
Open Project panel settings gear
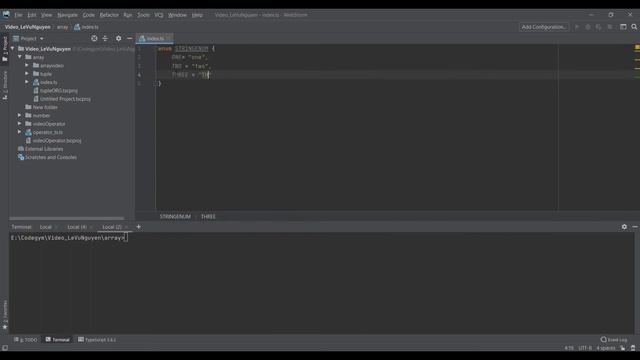pyautogui.click(x=118, y=38)
